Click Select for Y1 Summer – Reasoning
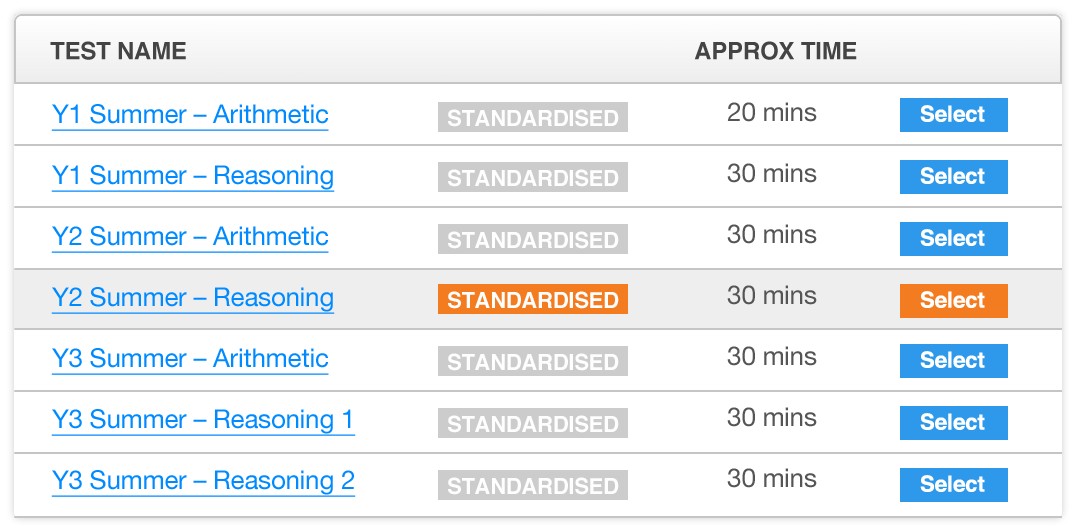The width and height of the screenshot is (1076, 532). pos(953,176)
